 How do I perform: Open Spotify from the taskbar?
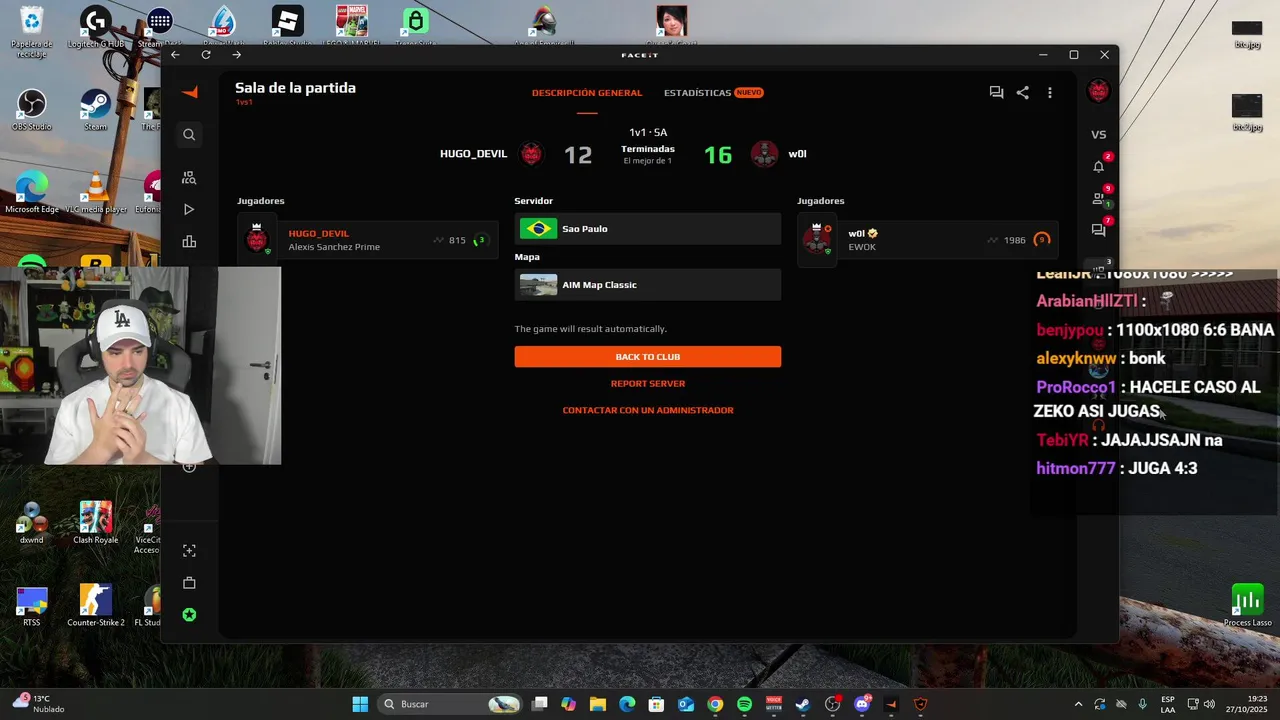click(x=744, y=704)
